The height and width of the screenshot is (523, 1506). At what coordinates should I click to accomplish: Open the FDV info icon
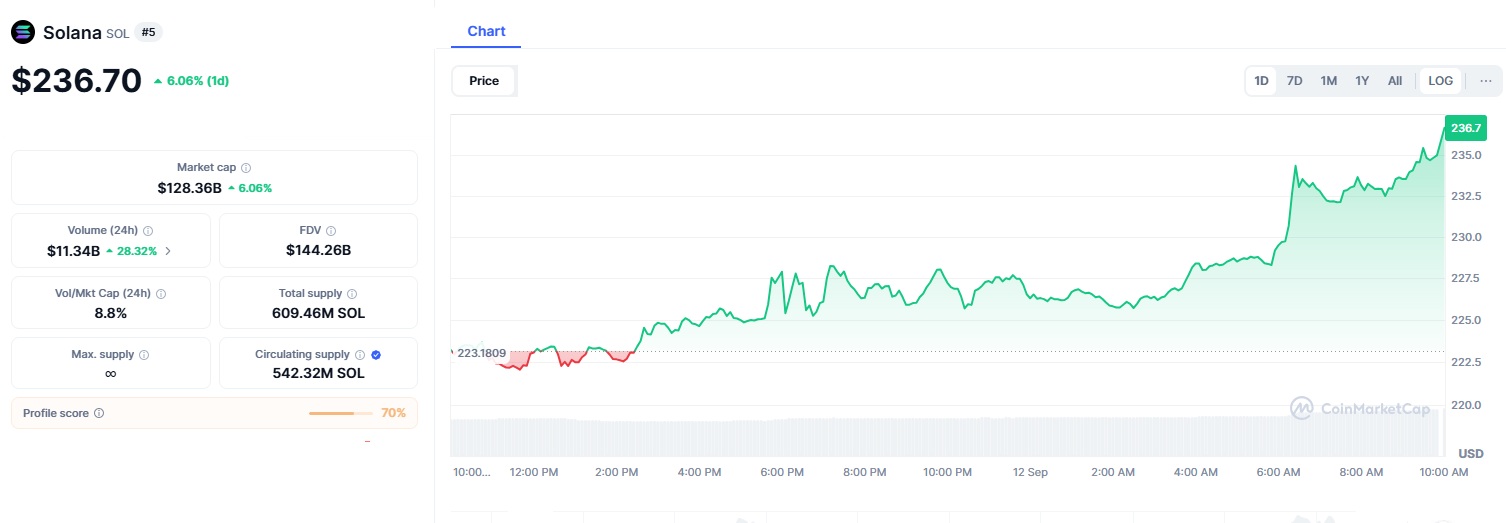pyautogui.click(x=331, y=230)
